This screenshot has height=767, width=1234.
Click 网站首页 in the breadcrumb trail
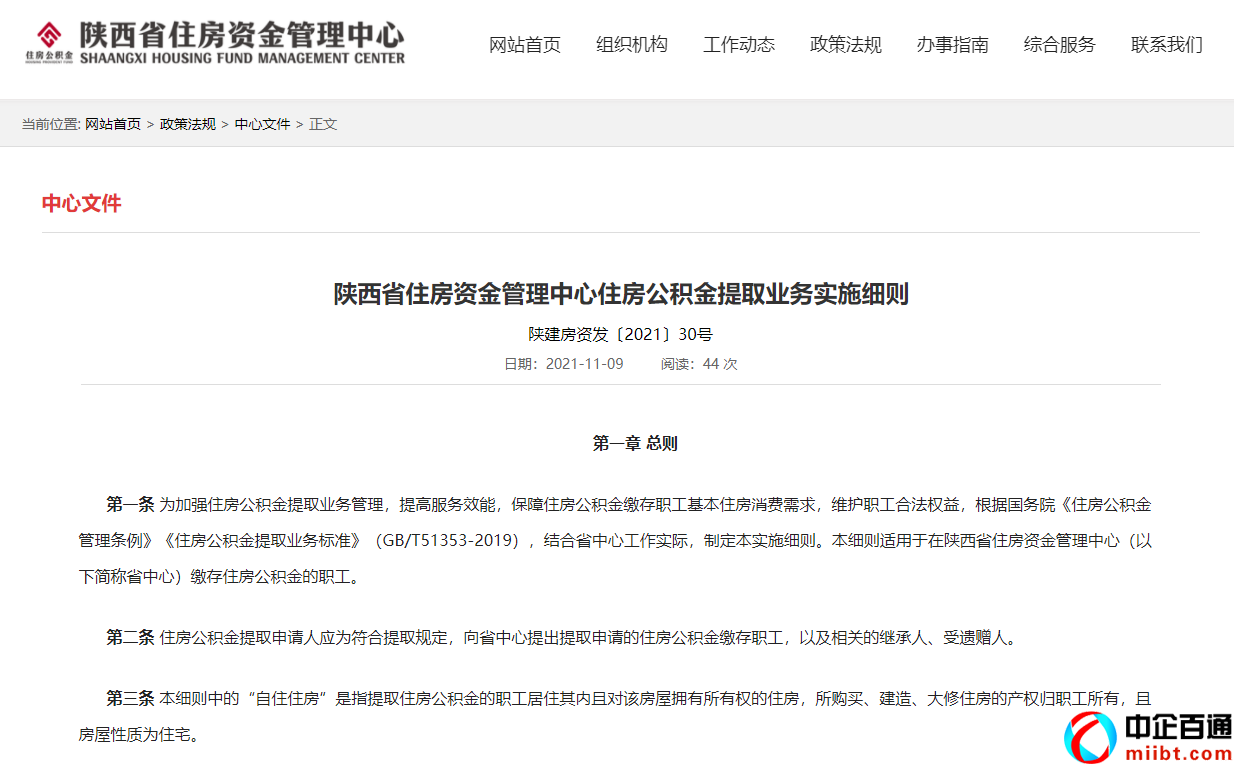pyautogui.click(x=113, y=124)
